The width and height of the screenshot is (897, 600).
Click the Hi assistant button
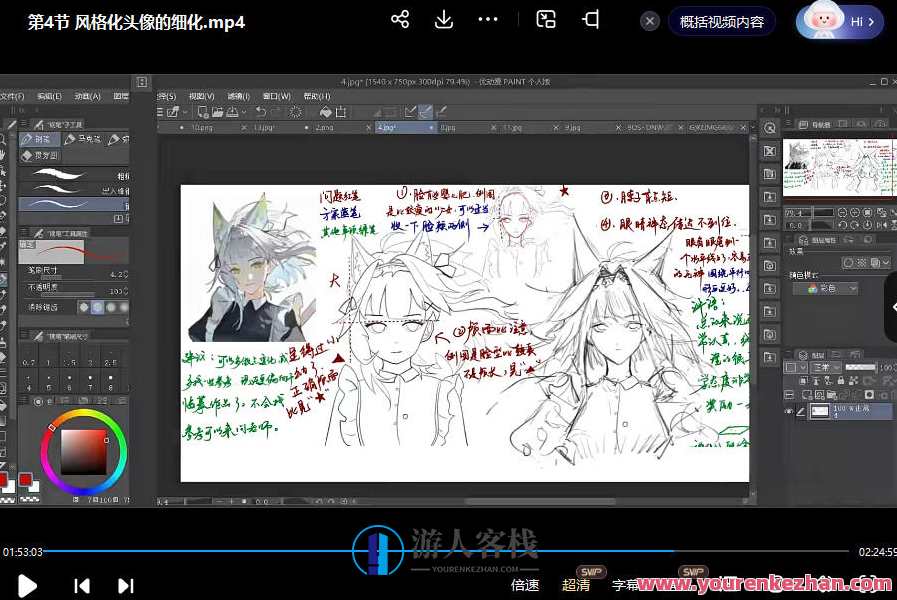[840, 21]
